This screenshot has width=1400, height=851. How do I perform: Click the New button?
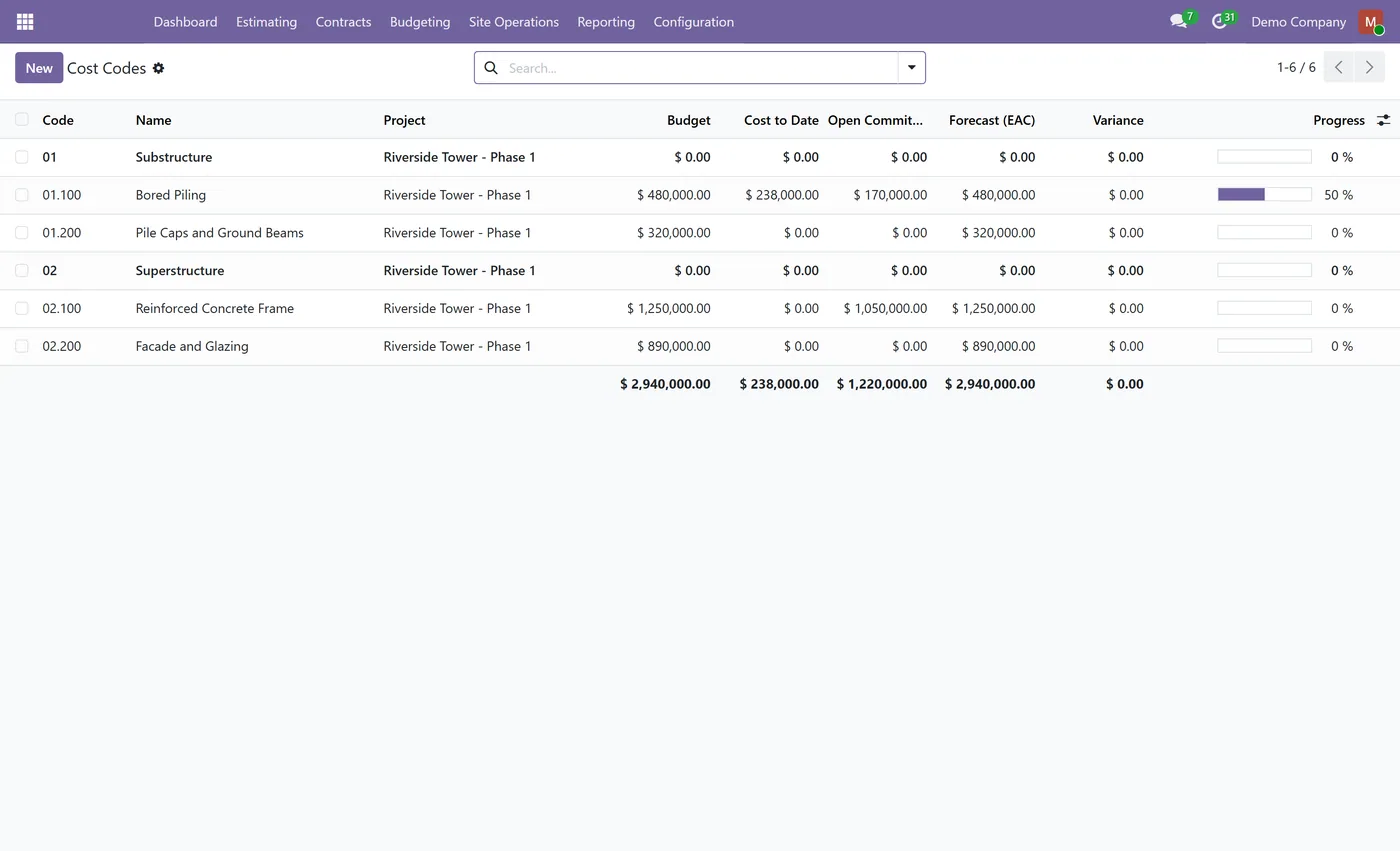point(39,68)
